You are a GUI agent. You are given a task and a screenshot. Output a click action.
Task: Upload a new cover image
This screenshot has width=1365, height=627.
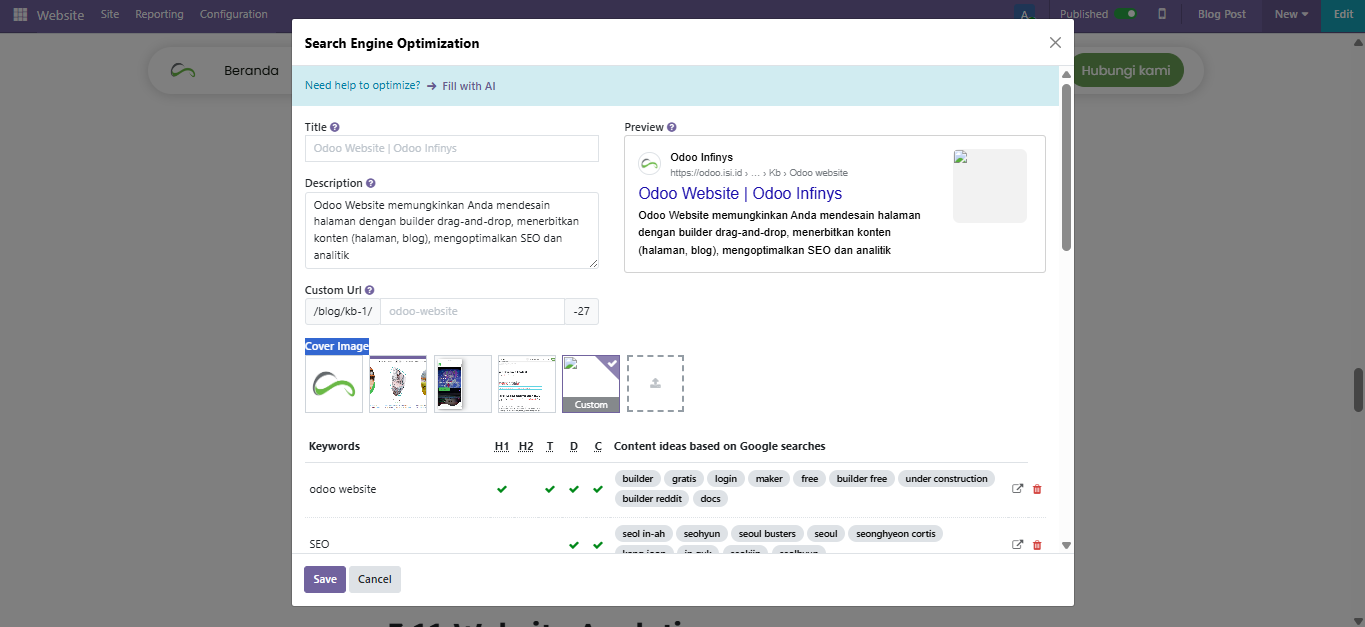tap(655, 383)
